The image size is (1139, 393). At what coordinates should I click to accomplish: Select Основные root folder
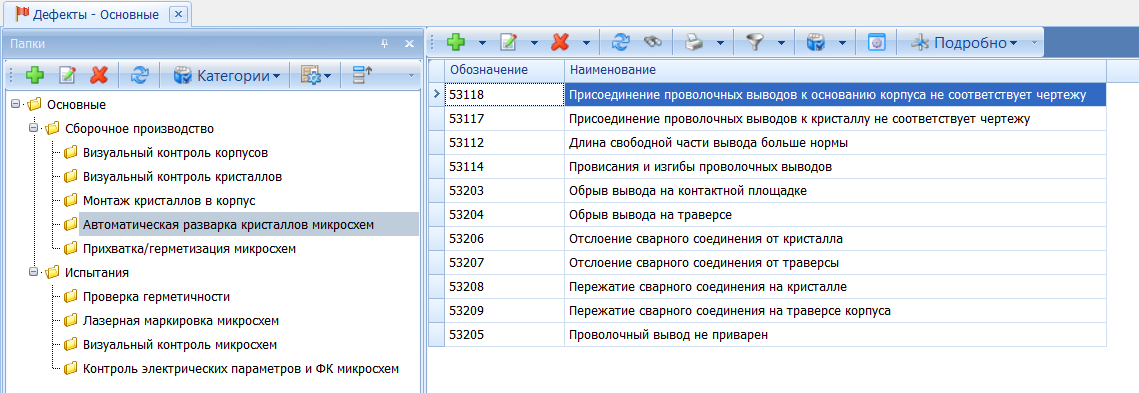[x=76, y=105]
